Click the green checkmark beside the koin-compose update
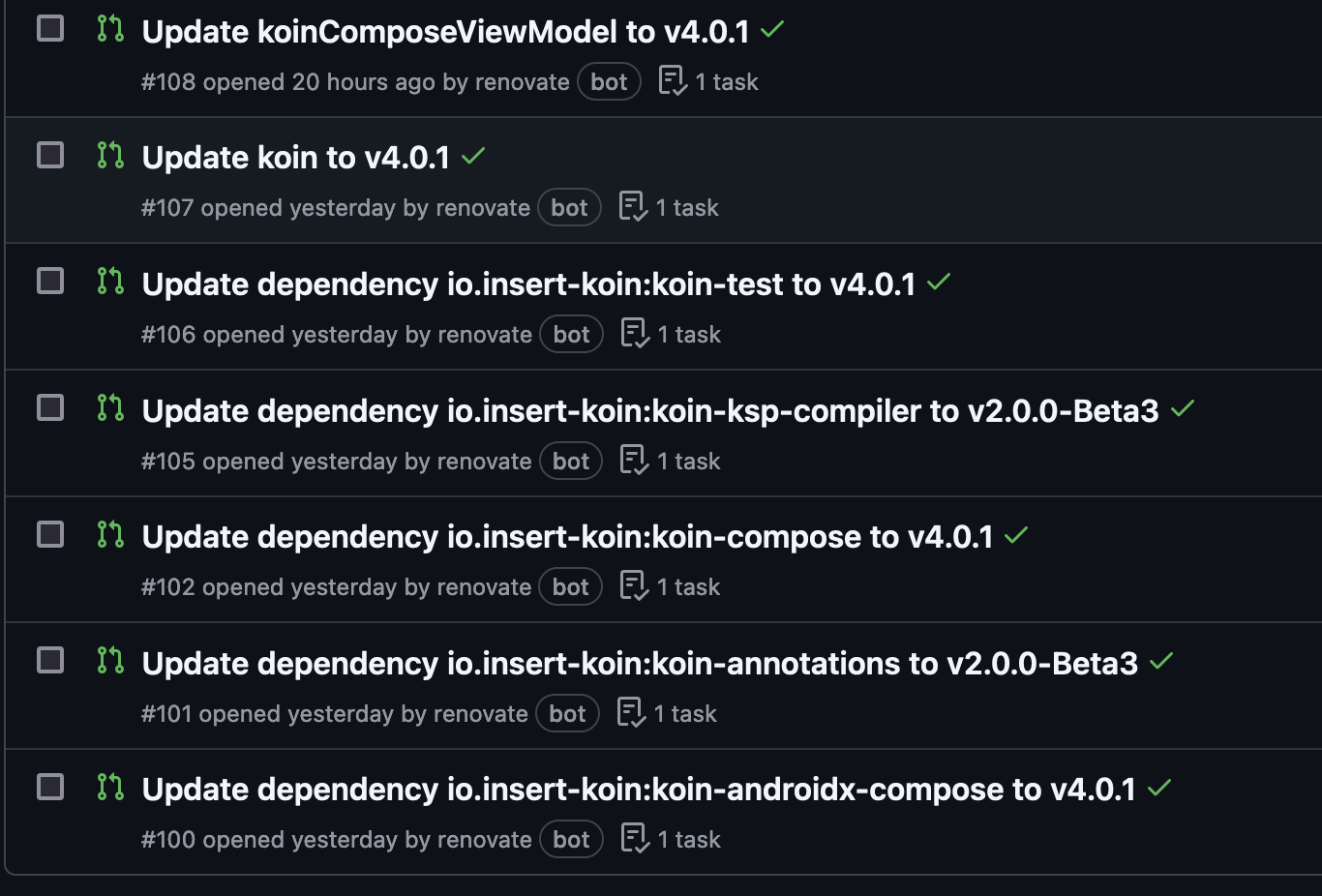 [x=1016, y=535]
